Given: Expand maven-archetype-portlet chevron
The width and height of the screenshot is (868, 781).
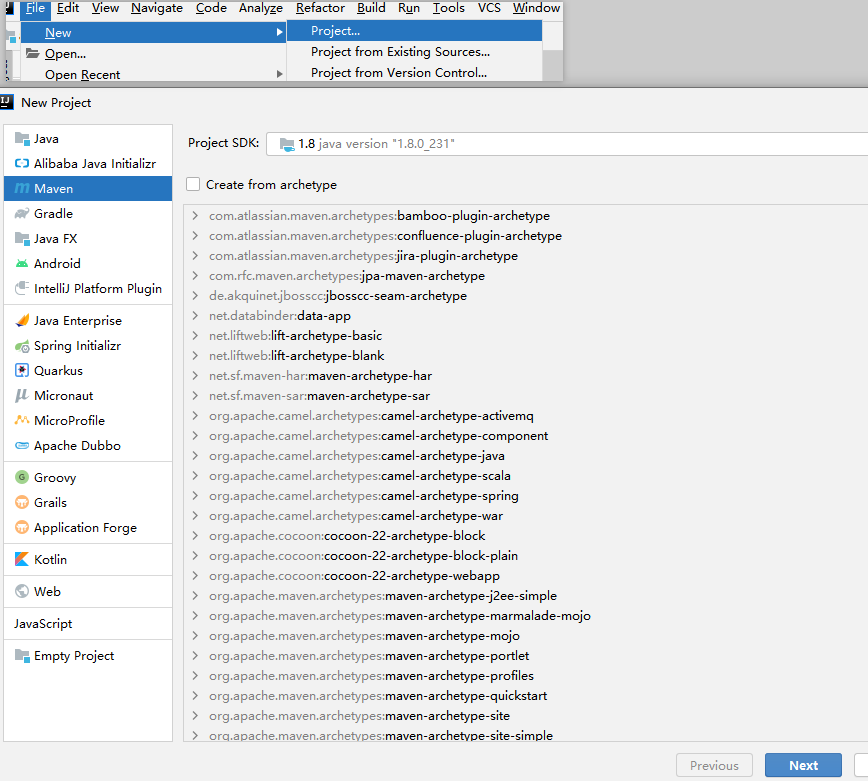Looking at the screenshot, I should click(195, 655).
